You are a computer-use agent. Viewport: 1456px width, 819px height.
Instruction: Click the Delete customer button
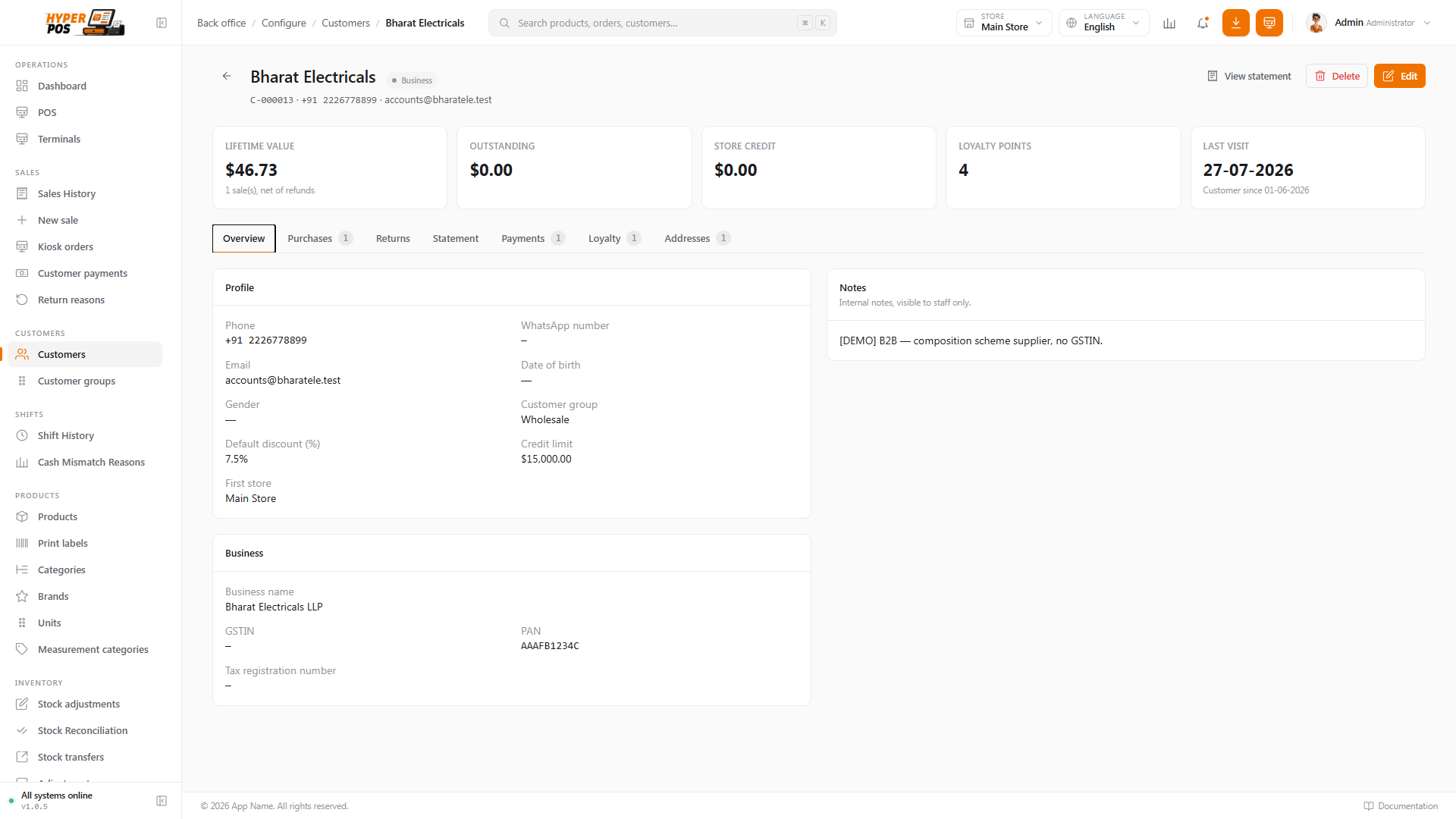click(x=1337, y=76)
